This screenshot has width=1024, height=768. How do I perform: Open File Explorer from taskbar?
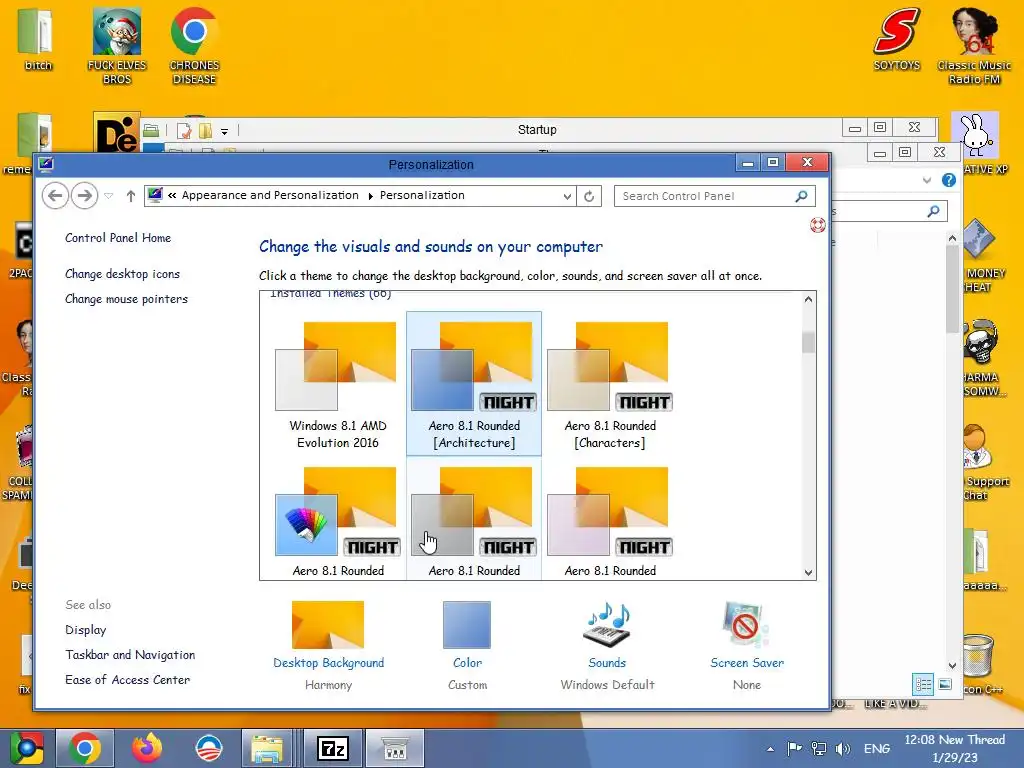266,748
